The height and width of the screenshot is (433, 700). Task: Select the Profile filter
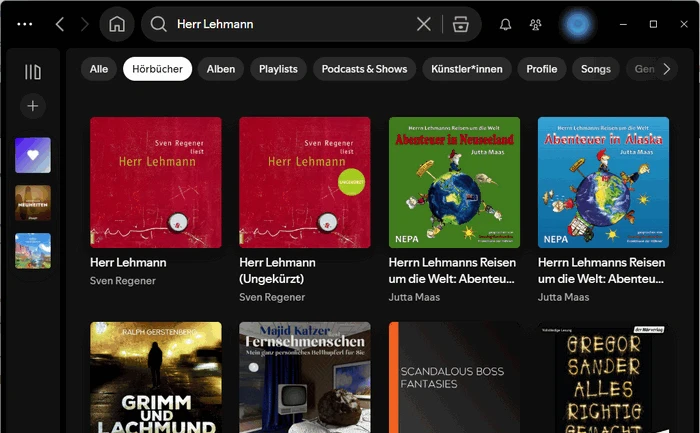pos(542,69)
